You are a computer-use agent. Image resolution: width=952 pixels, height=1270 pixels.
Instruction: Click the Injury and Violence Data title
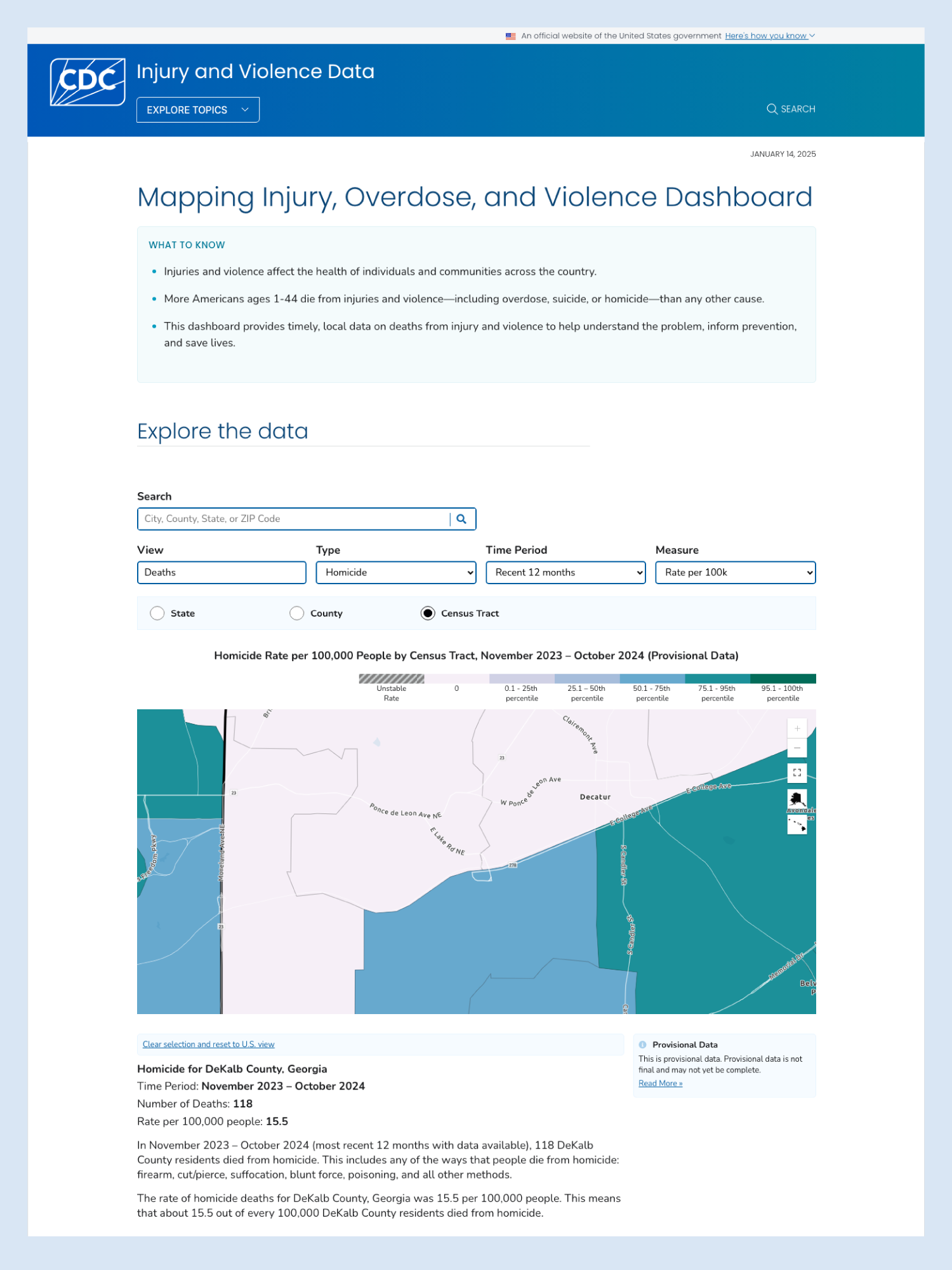pyautogui.click(x=255, y=72)
